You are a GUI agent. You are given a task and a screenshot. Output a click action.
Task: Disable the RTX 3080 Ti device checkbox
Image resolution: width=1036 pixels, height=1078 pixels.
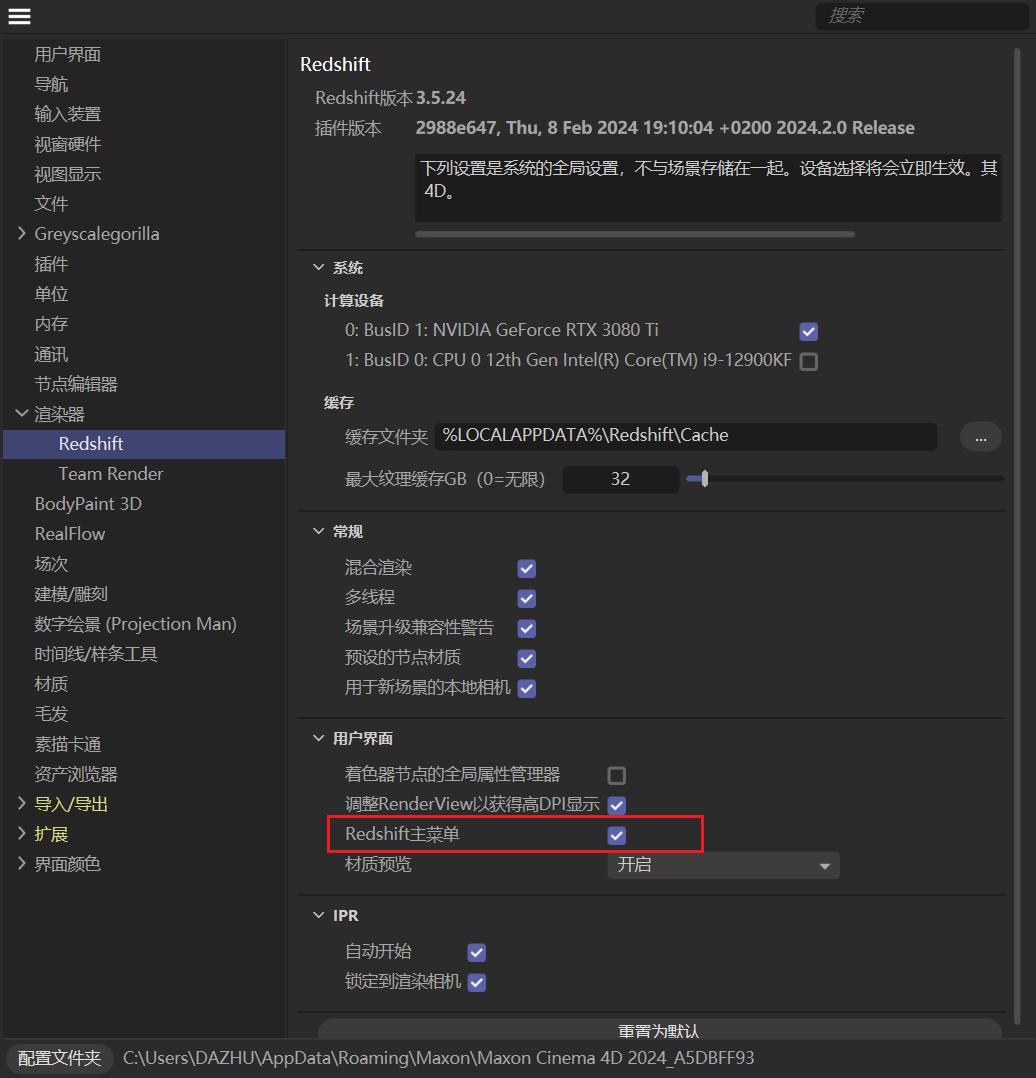coord(807,330)
